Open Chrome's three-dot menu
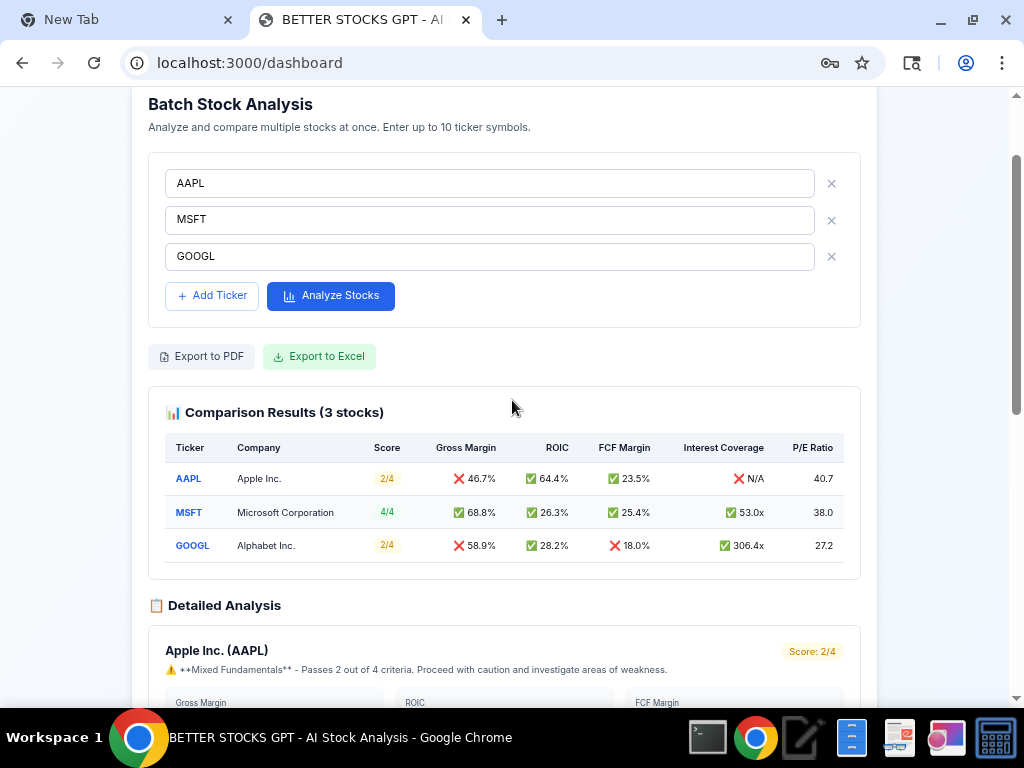1024x768 pixels. [x=1002, y=62]
